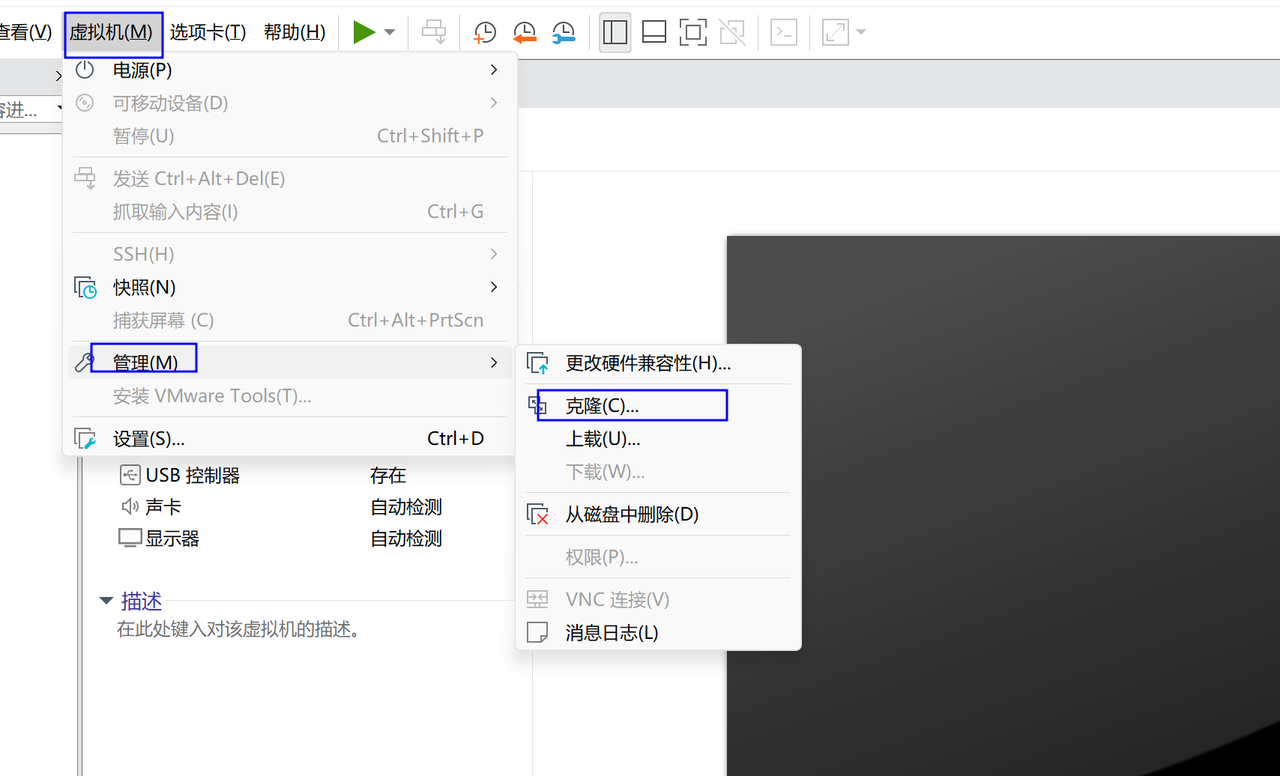Select the 管理(M) menu entry
The image size is (1280, 776).
289,362
